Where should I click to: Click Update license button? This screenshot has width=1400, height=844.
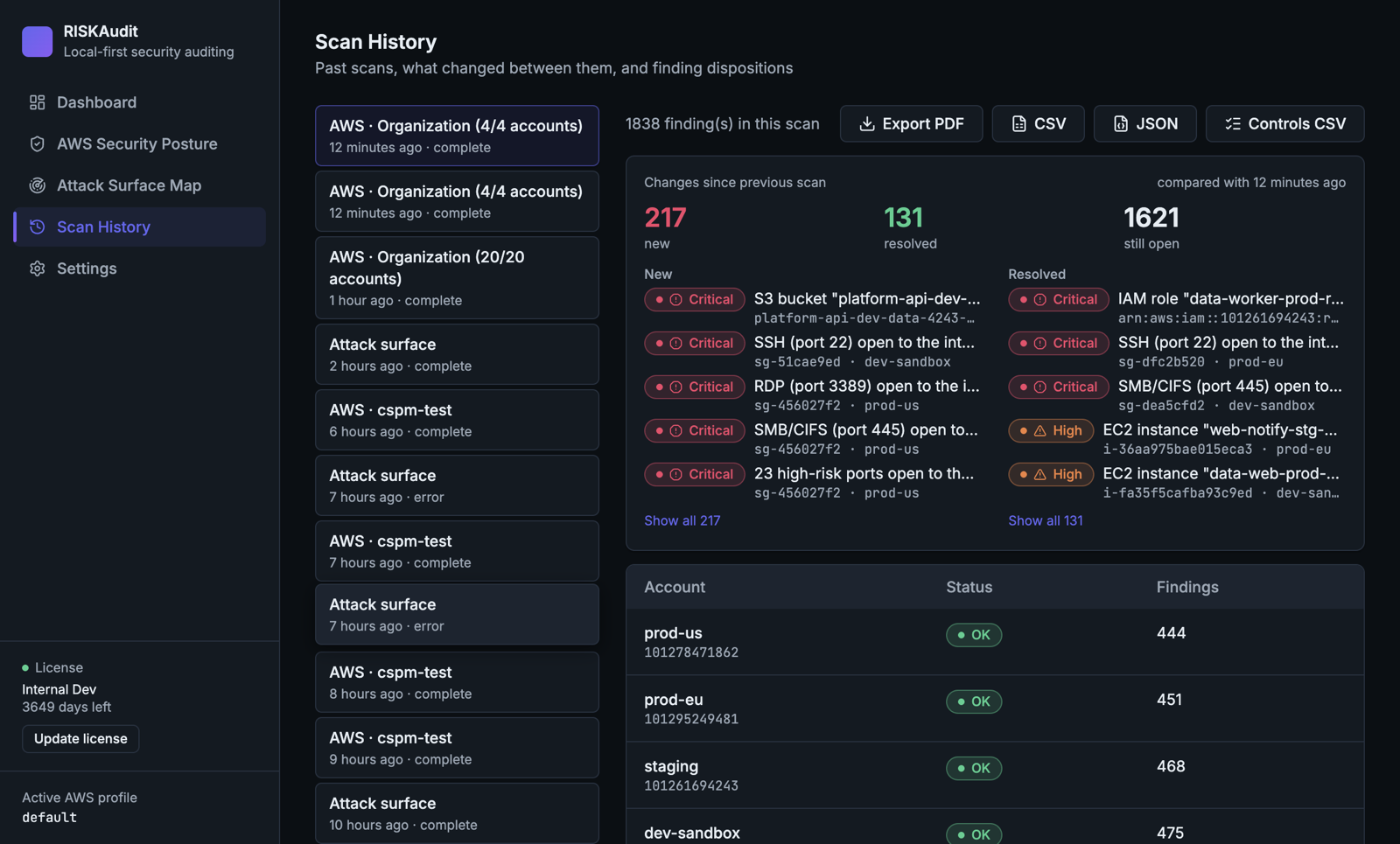(80, 739)
